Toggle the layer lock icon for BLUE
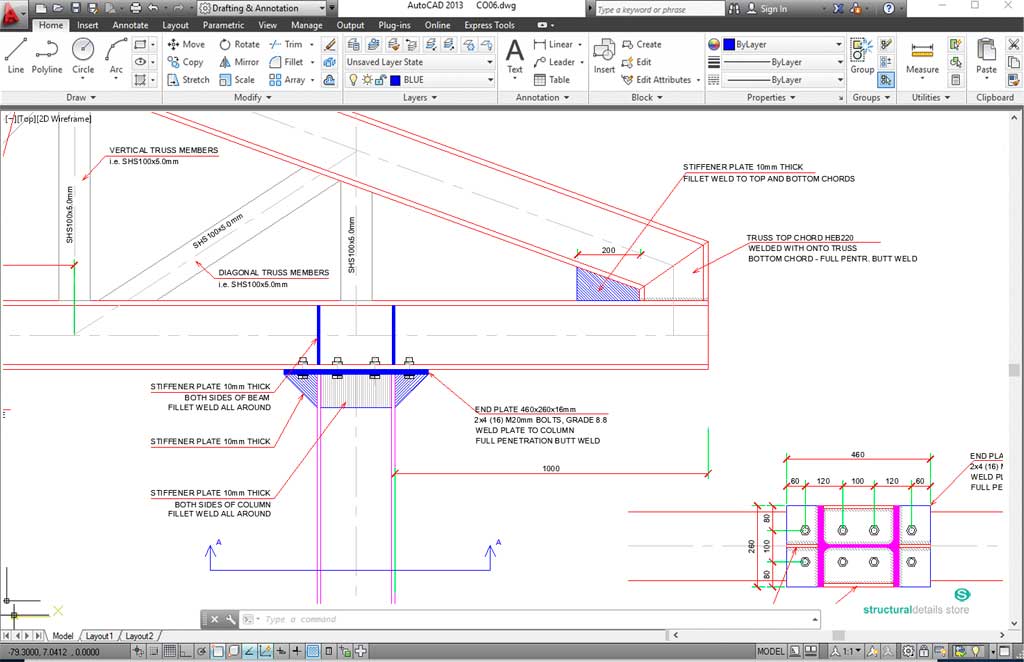Viewport: 1024px width, 662px height. point(378,80)
